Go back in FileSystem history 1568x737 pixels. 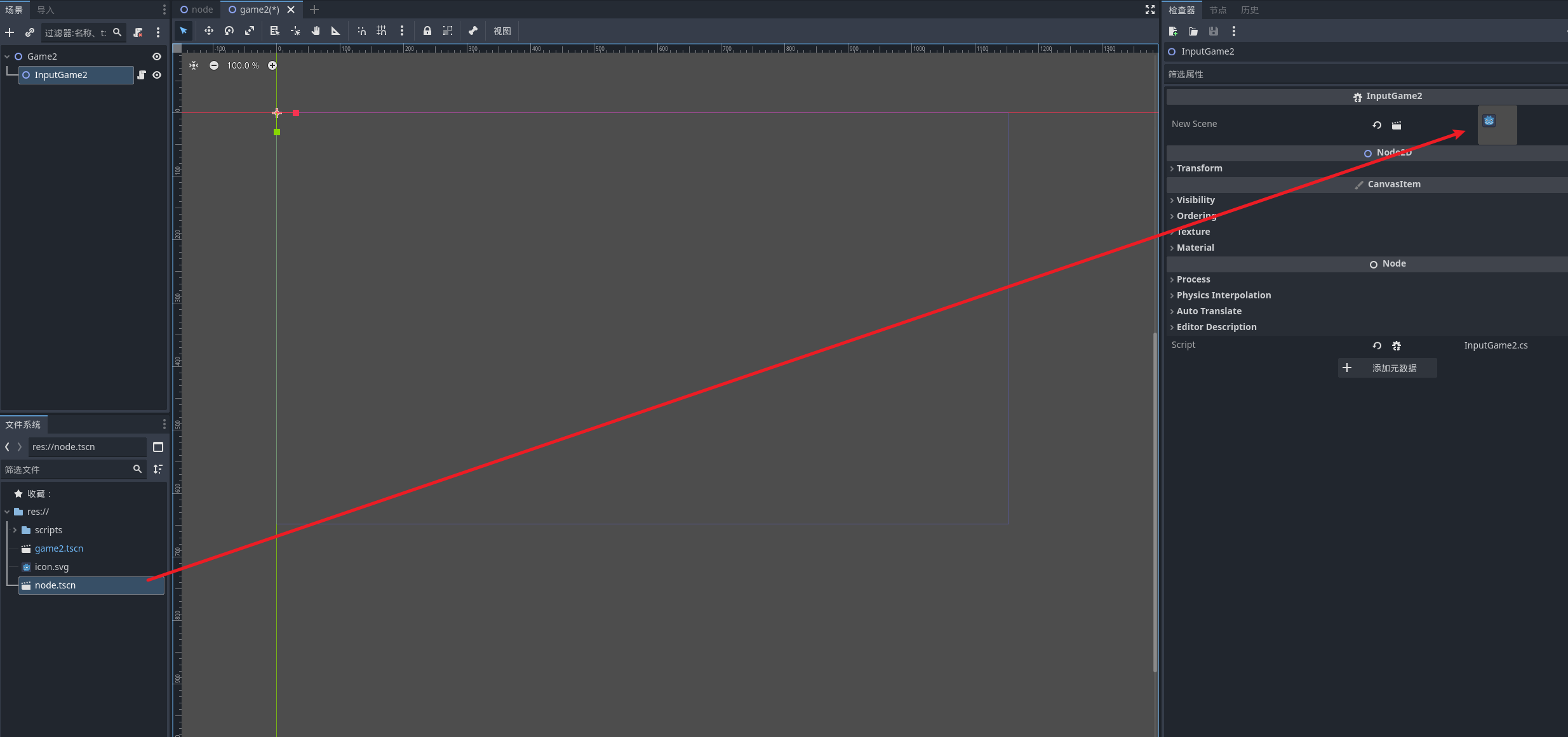[7, 447]
